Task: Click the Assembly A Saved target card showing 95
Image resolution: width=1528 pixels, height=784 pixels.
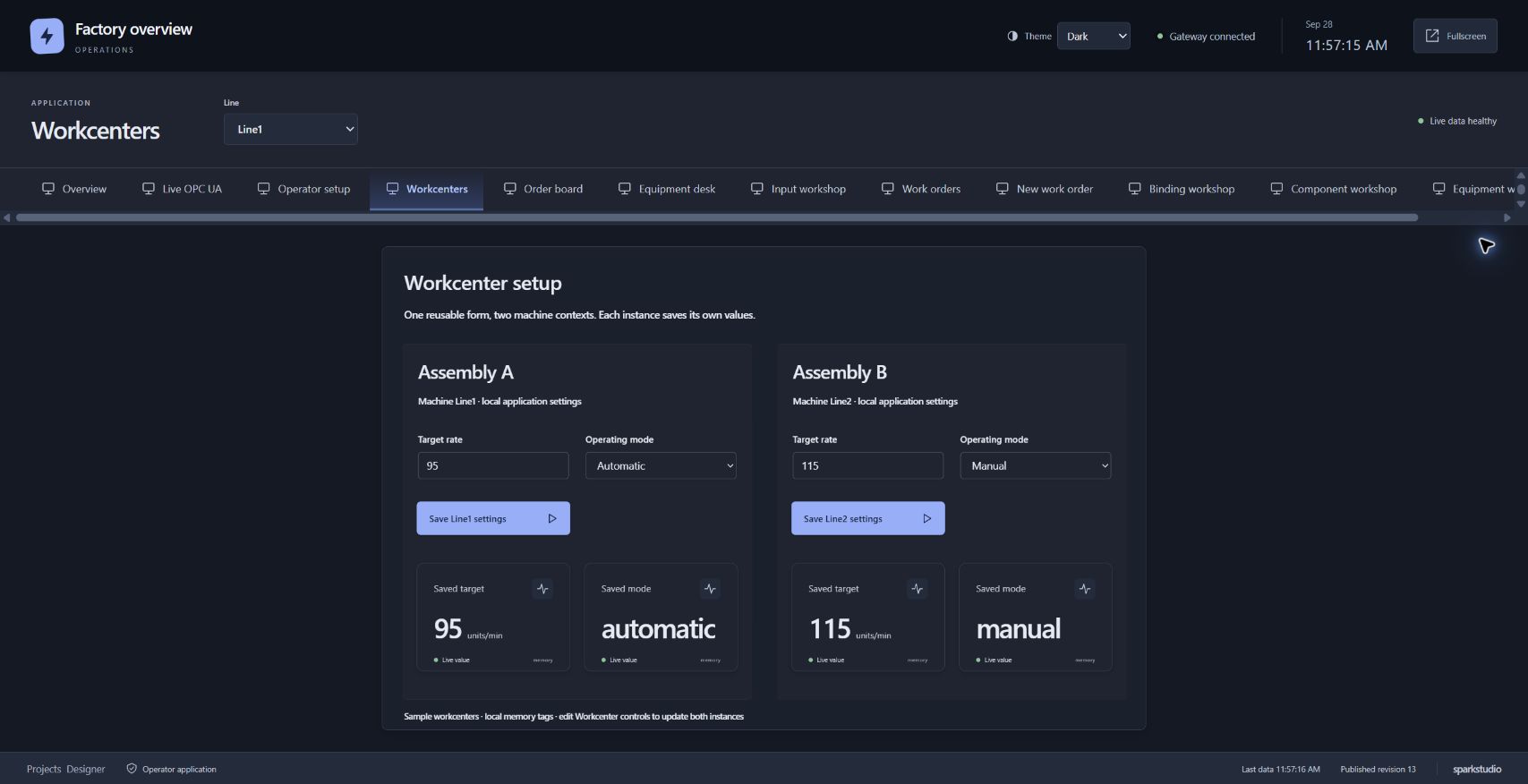Action: coord(493,617)
